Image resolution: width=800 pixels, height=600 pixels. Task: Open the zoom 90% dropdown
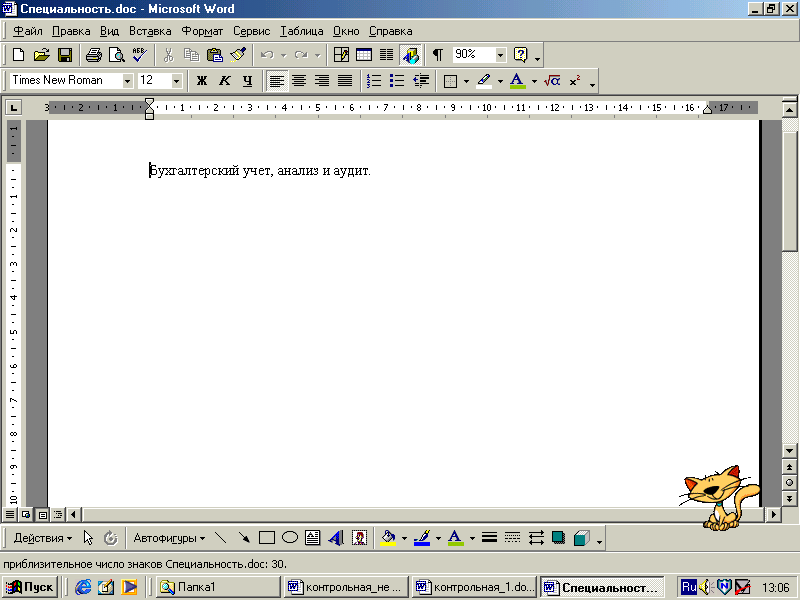coord(501,55)
